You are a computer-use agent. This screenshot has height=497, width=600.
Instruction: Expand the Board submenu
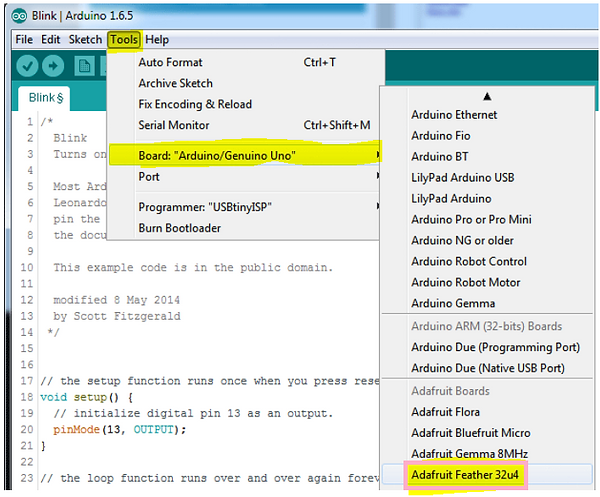click(245, 155)
